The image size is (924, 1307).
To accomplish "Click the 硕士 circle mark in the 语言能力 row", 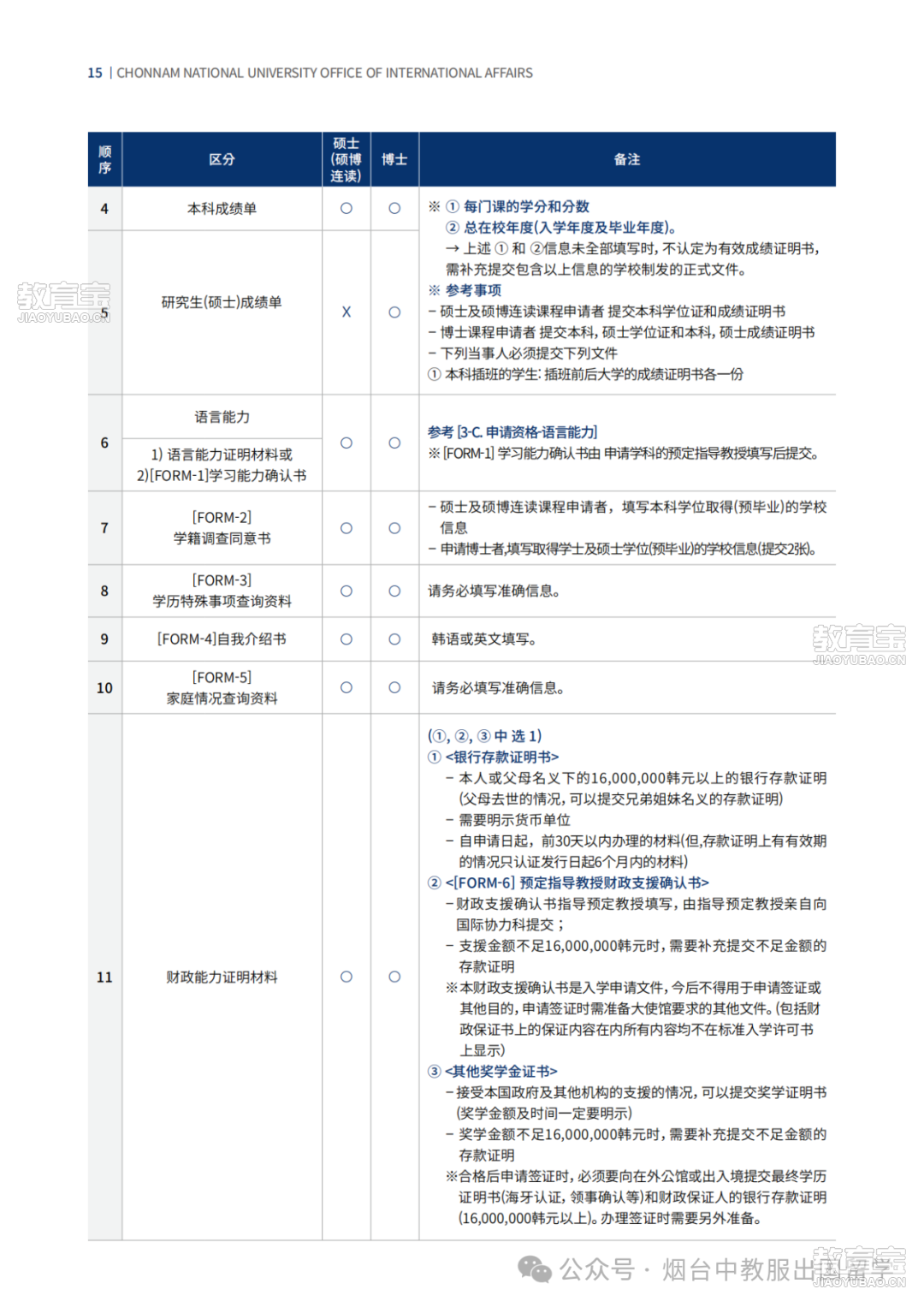I will 346,443.
